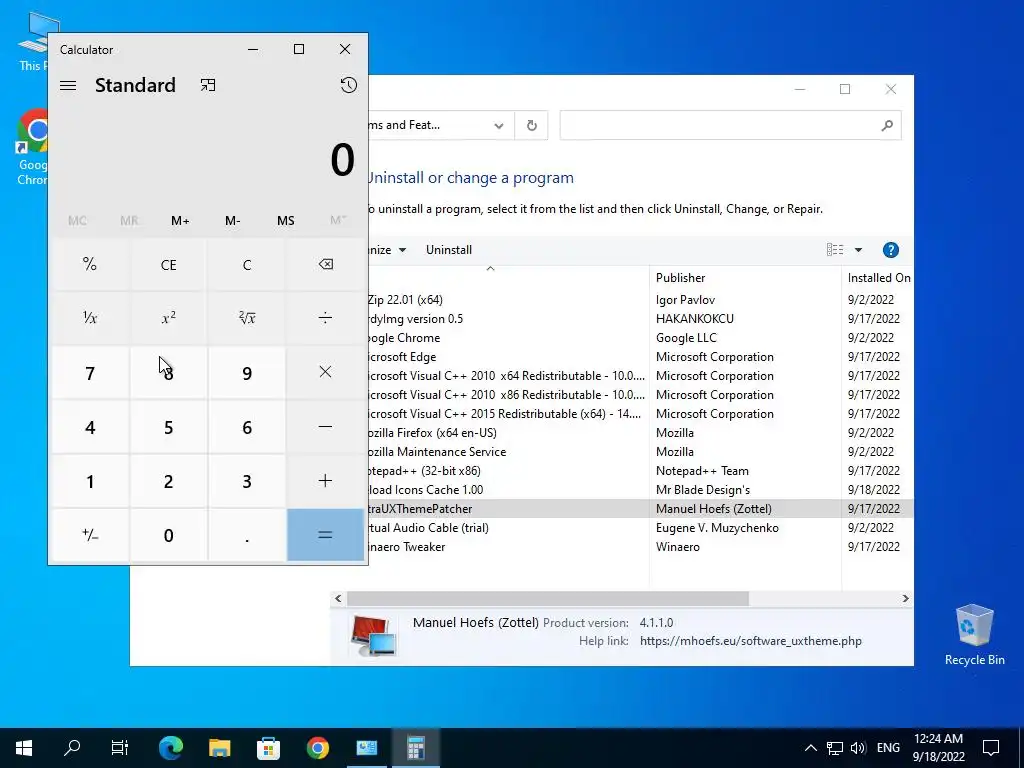Click number 9 key
Viewport: 1024px width, 768px height.
[x=247, y=373]
